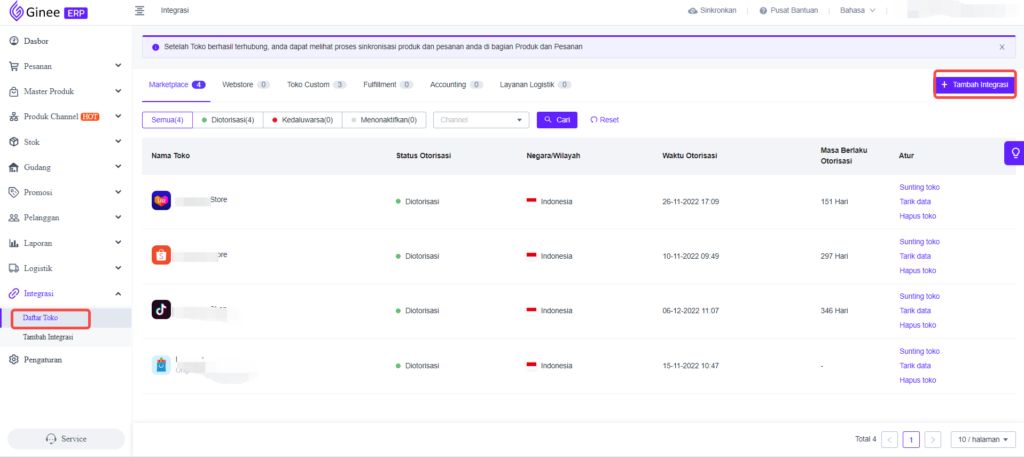Select the Kedaluwarsa(0) status filter

(302, 120)
